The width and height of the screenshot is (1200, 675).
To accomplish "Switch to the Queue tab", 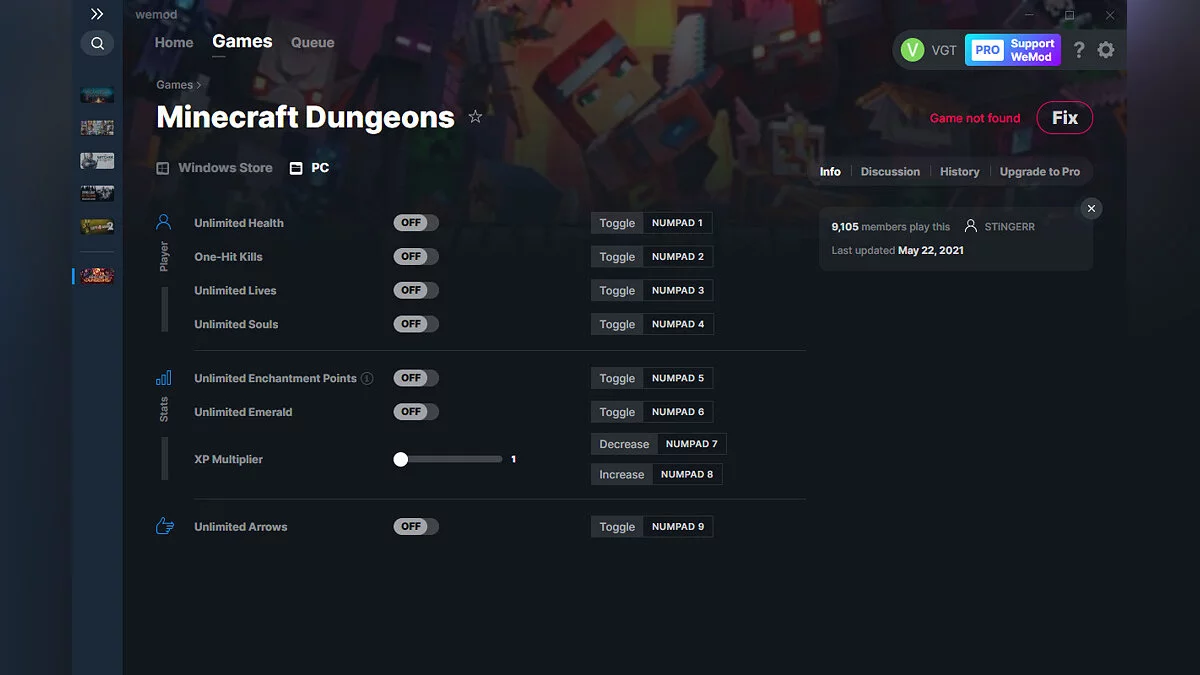I will coord(313,43).
